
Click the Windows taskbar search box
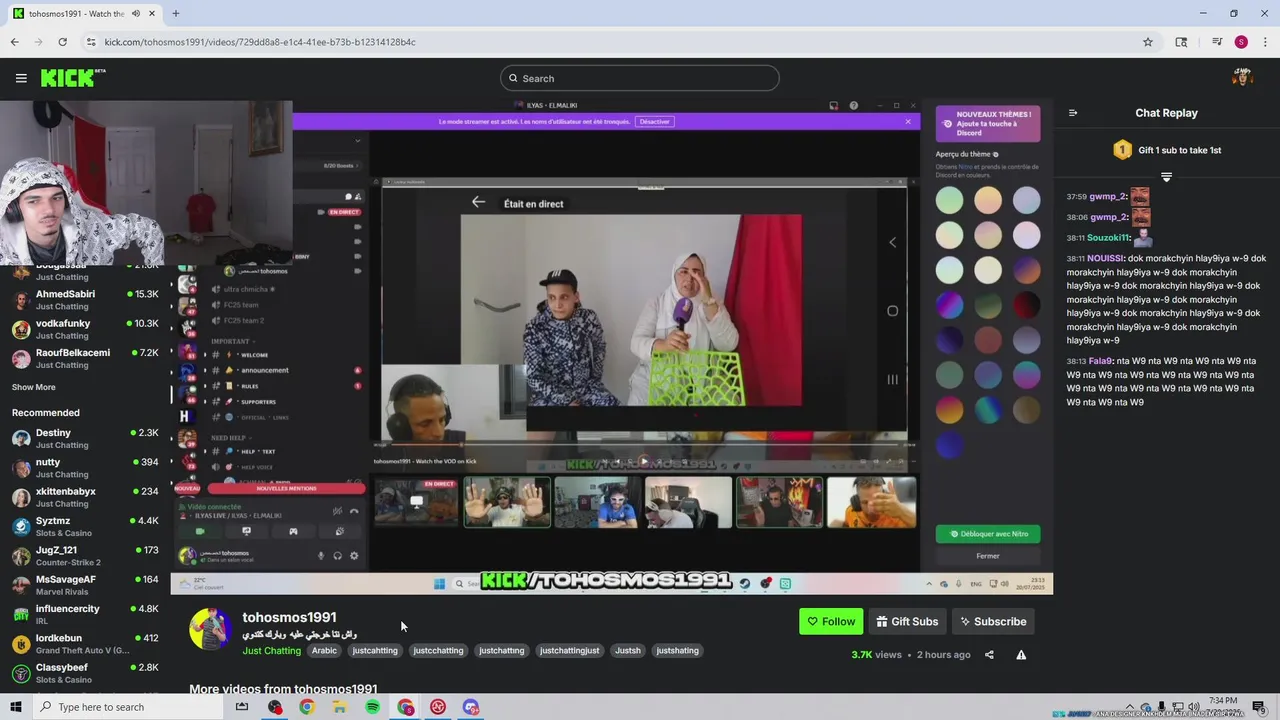(x=128, y=707)
